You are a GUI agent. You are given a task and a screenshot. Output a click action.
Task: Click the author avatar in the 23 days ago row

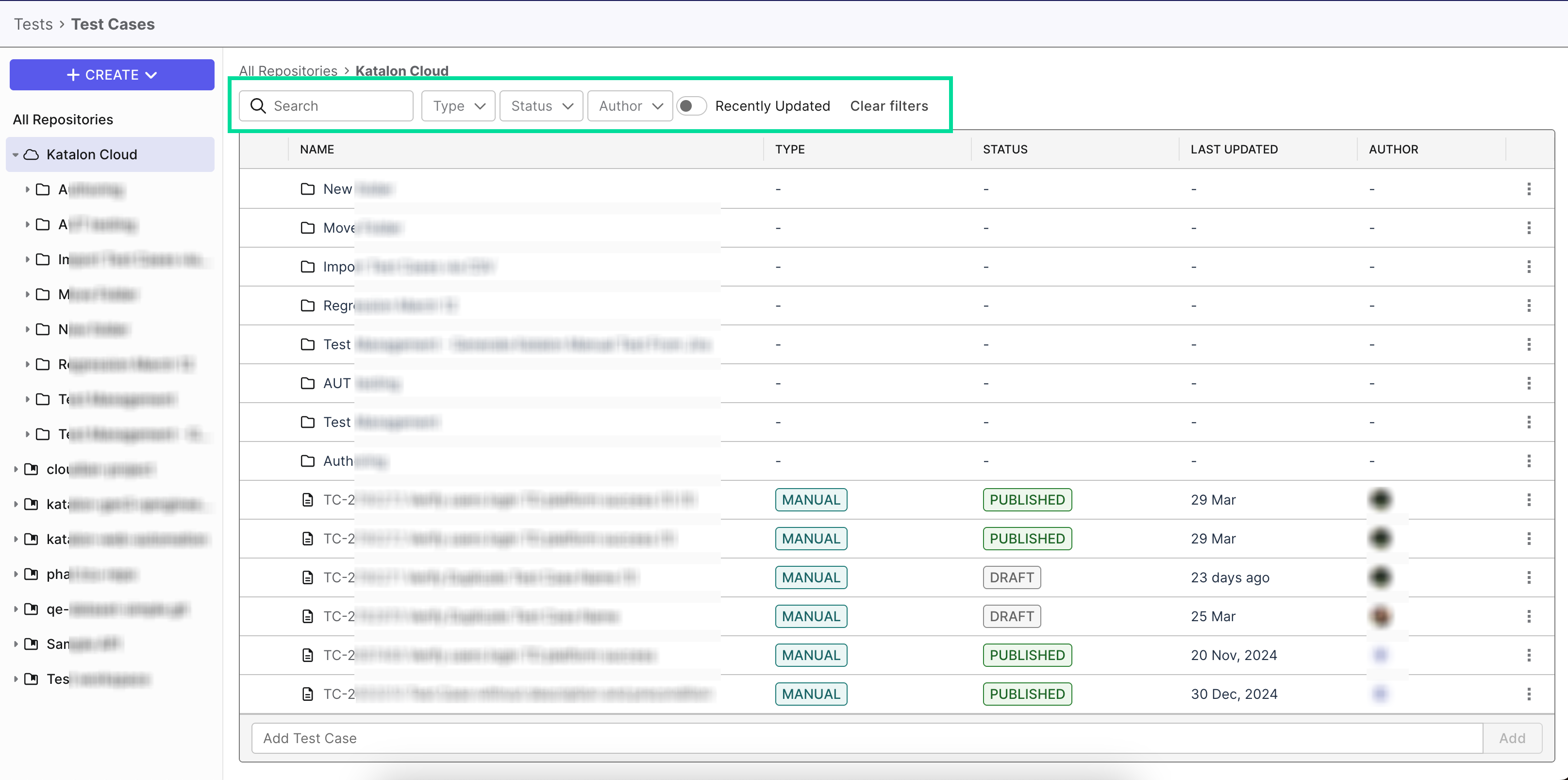(x=1381, y=577)
